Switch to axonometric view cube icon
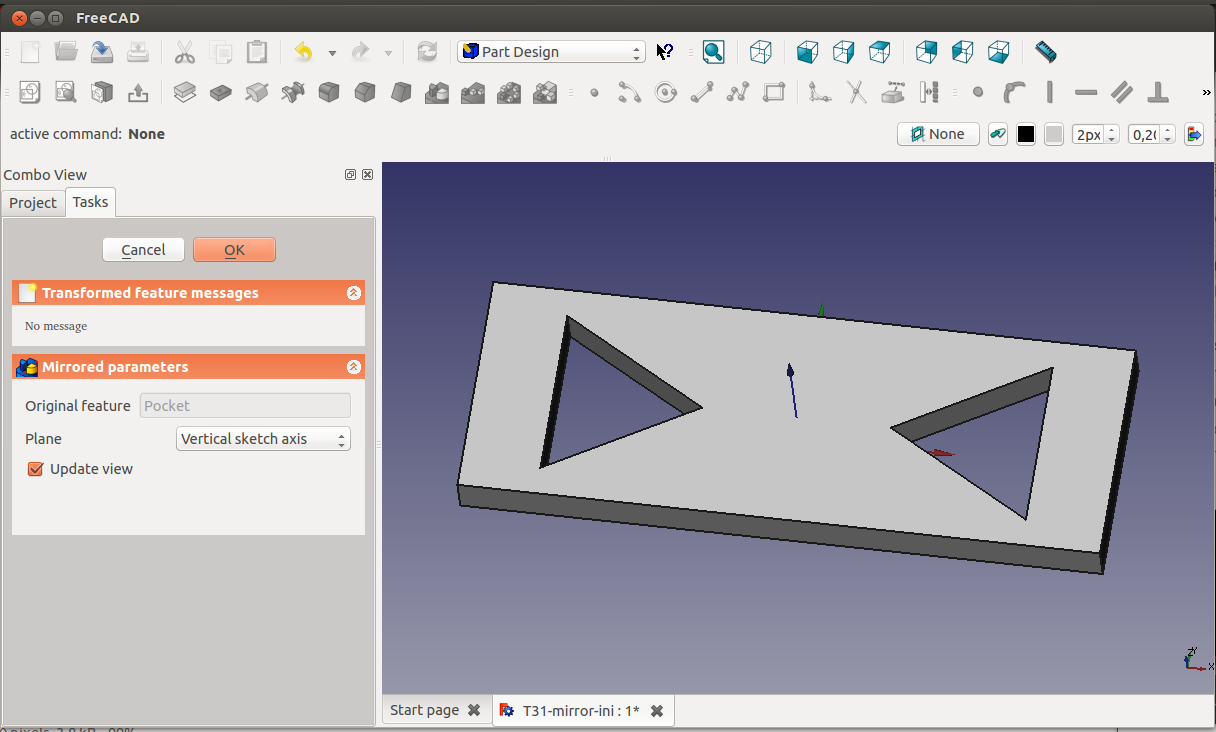The height and width of the screenshot is (732, 1216). (761, 52)
